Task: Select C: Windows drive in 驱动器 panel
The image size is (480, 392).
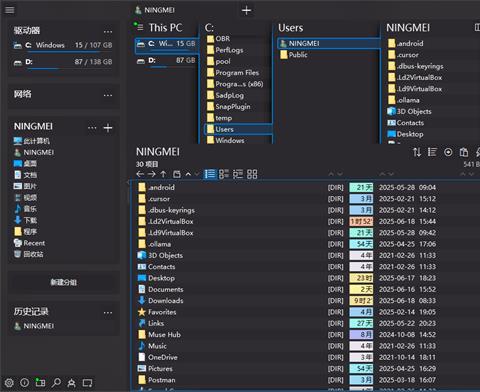Action: click(63, 45)
